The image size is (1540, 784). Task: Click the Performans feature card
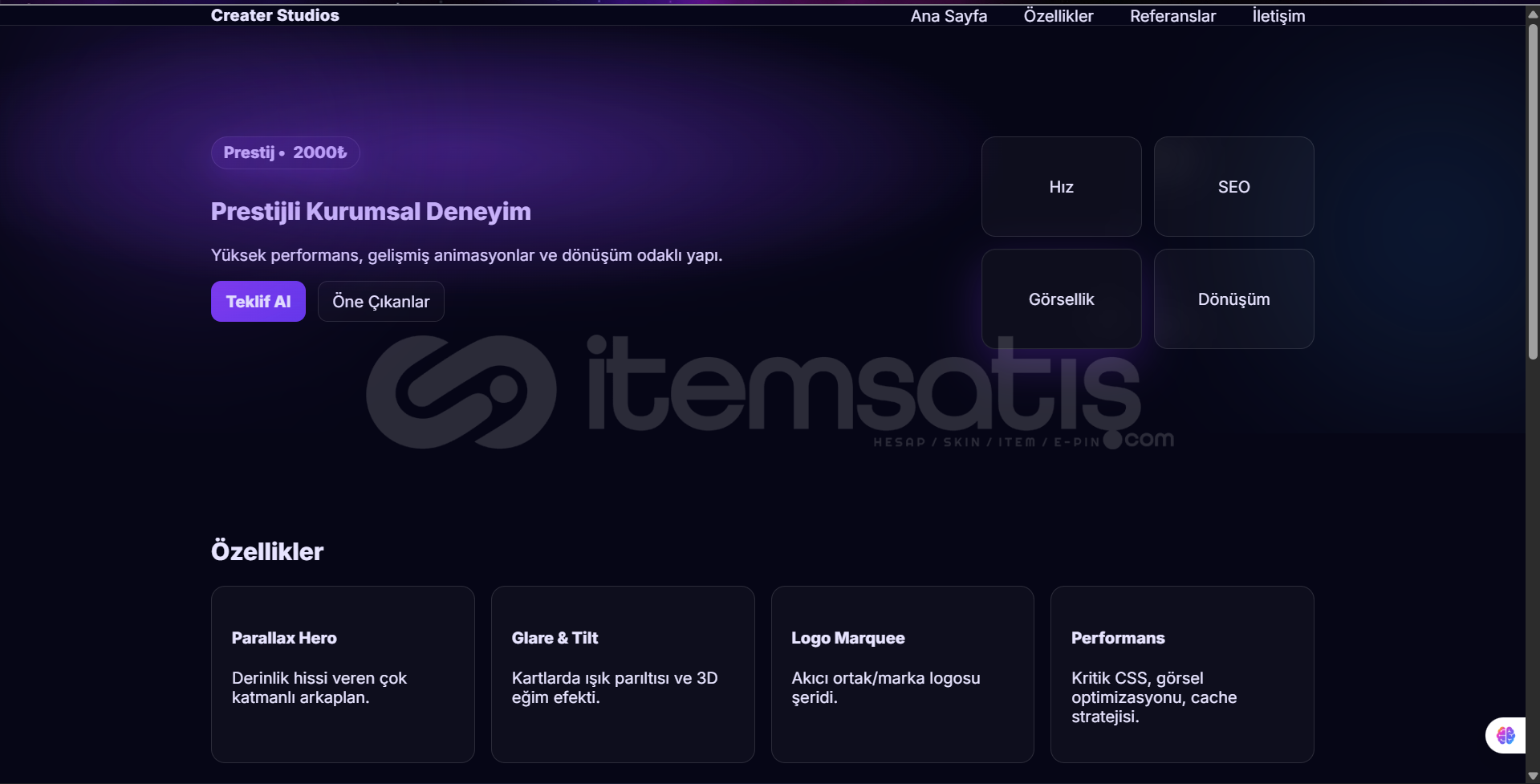coord(1182,674)
